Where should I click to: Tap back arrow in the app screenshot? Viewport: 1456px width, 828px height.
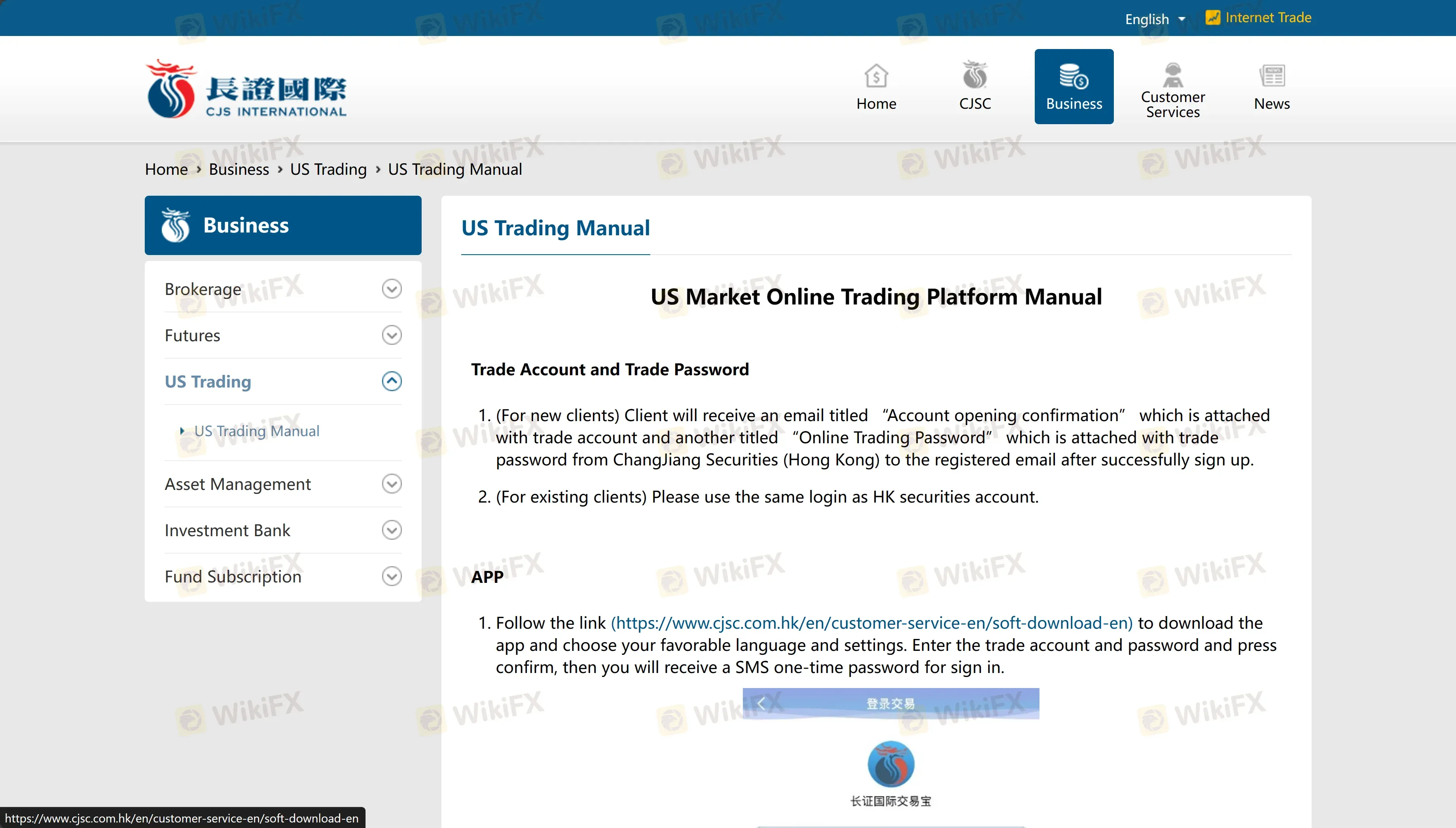(761, 703)
